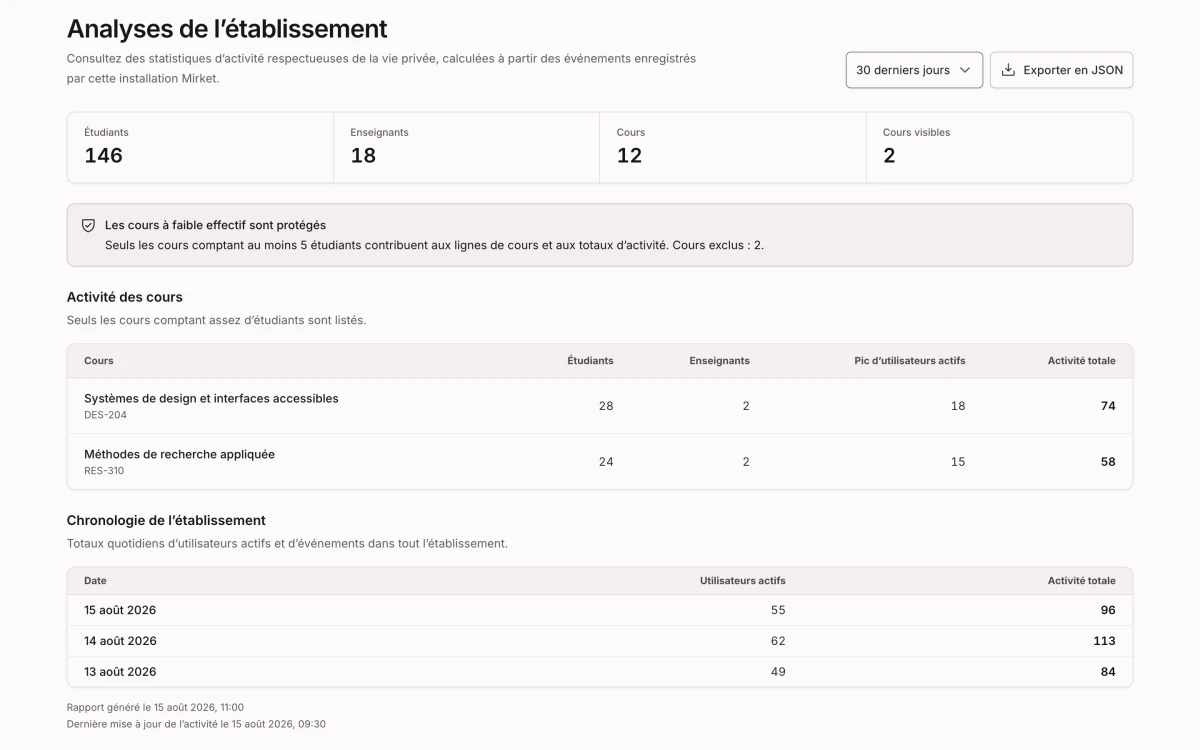Select the 13 août 2026 row
The width and height of the screenshot is (1200, 750).
click(x=600, y=672)
